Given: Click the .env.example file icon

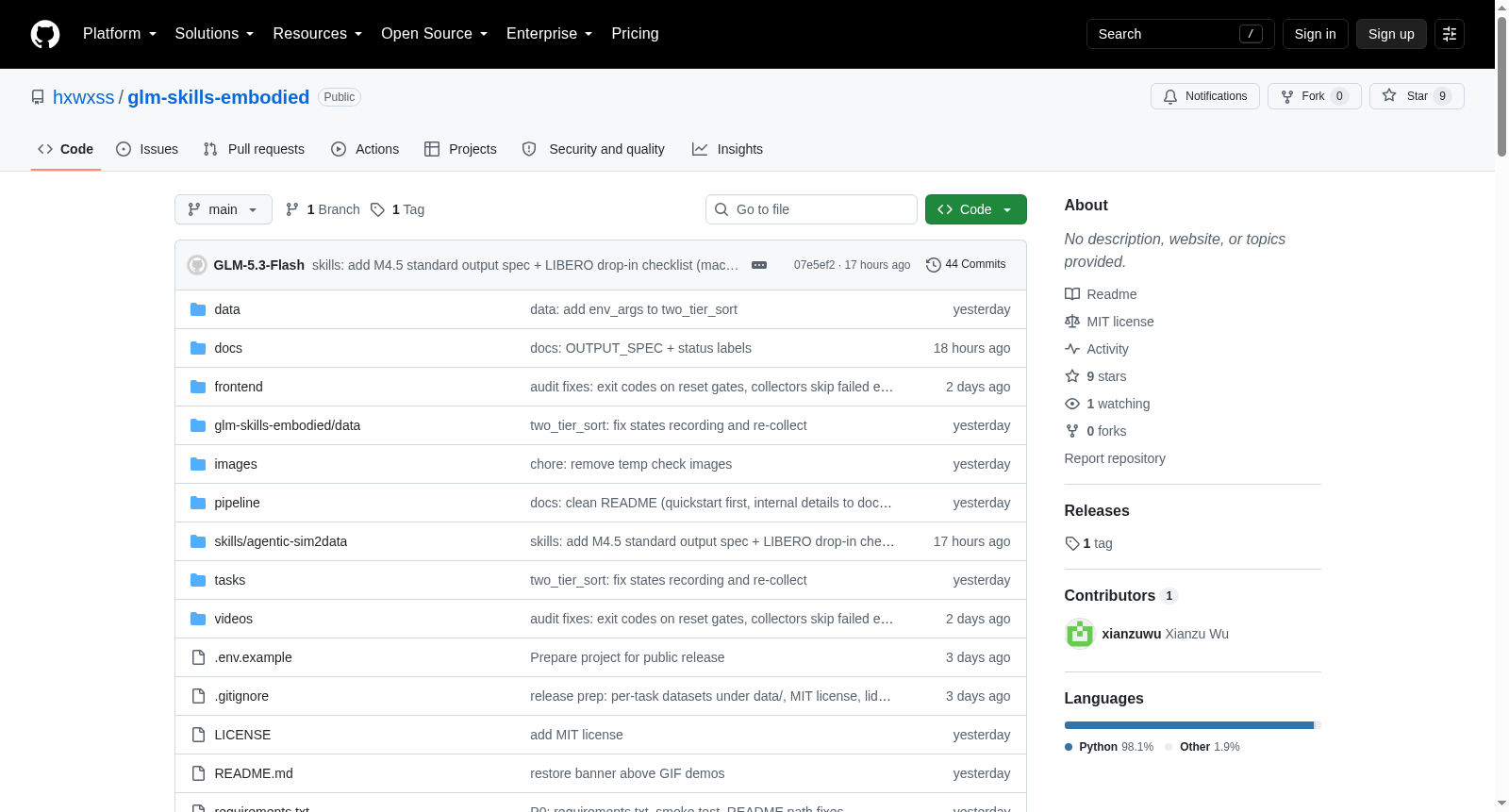Looking at the screenshot, I should [198, 657].
